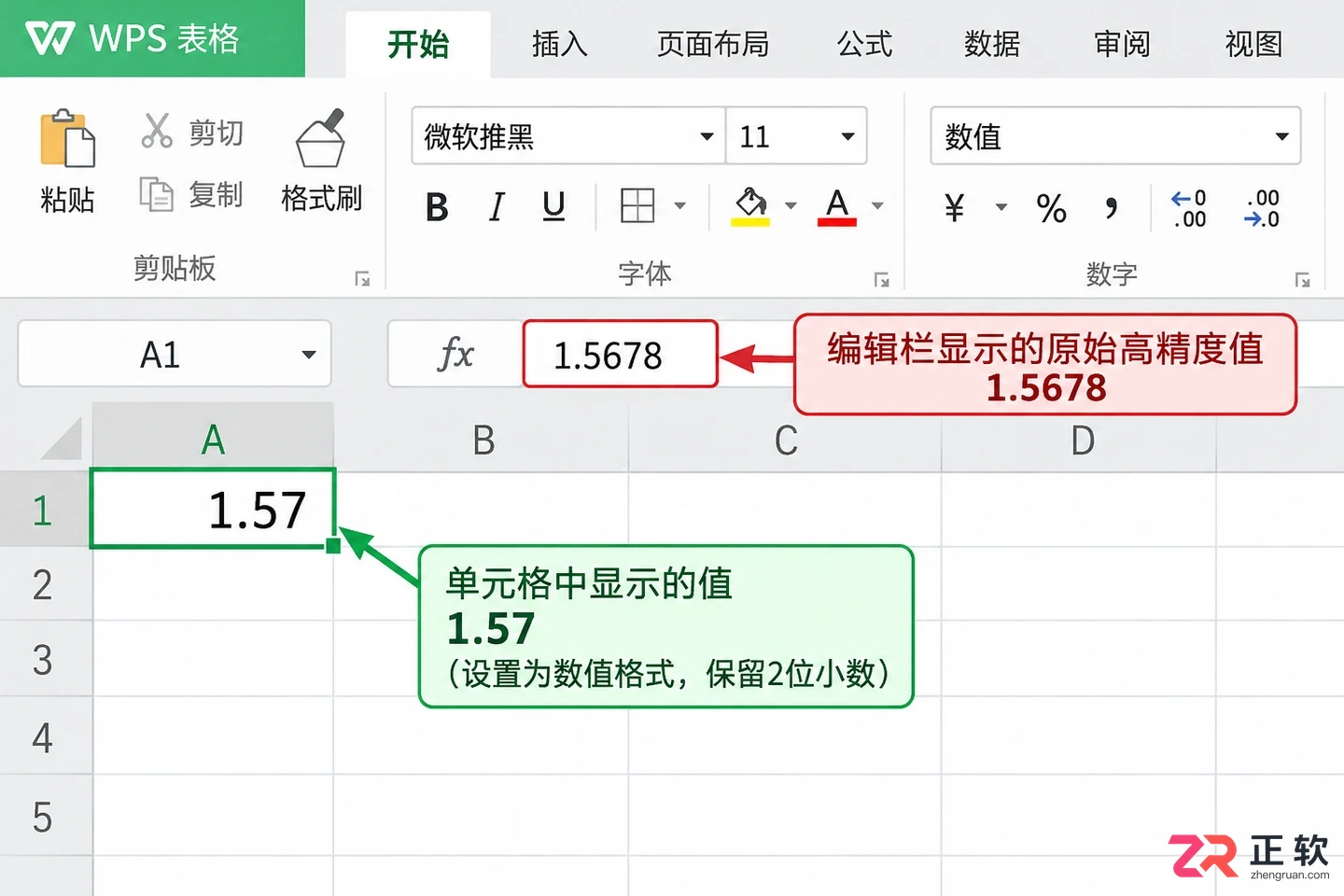Select column B header
Image resolution: width=1344 pixels, height=896 pixels.
[483, 440]
